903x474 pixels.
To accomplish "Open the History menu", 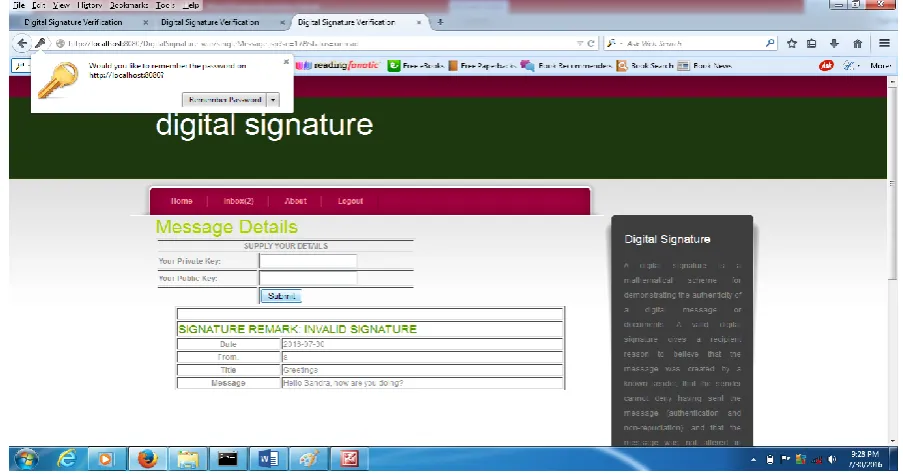I will (90, 5).
